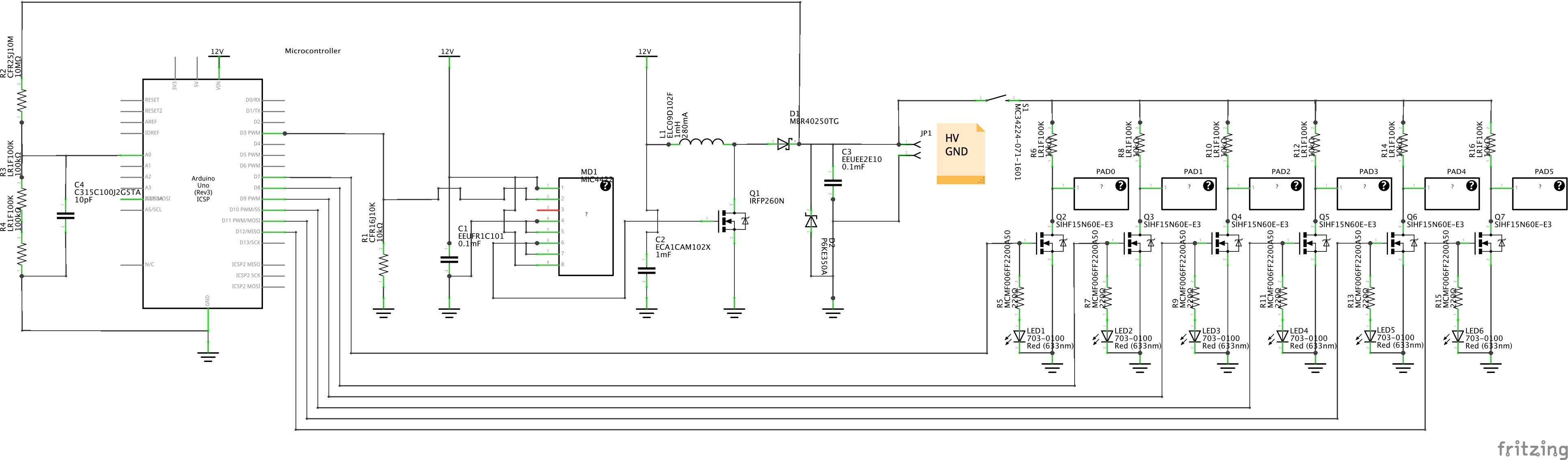The image size is (1568, 460).
Task: Select the LED1 red LED symbol
Action: (x=1019, y=336)
